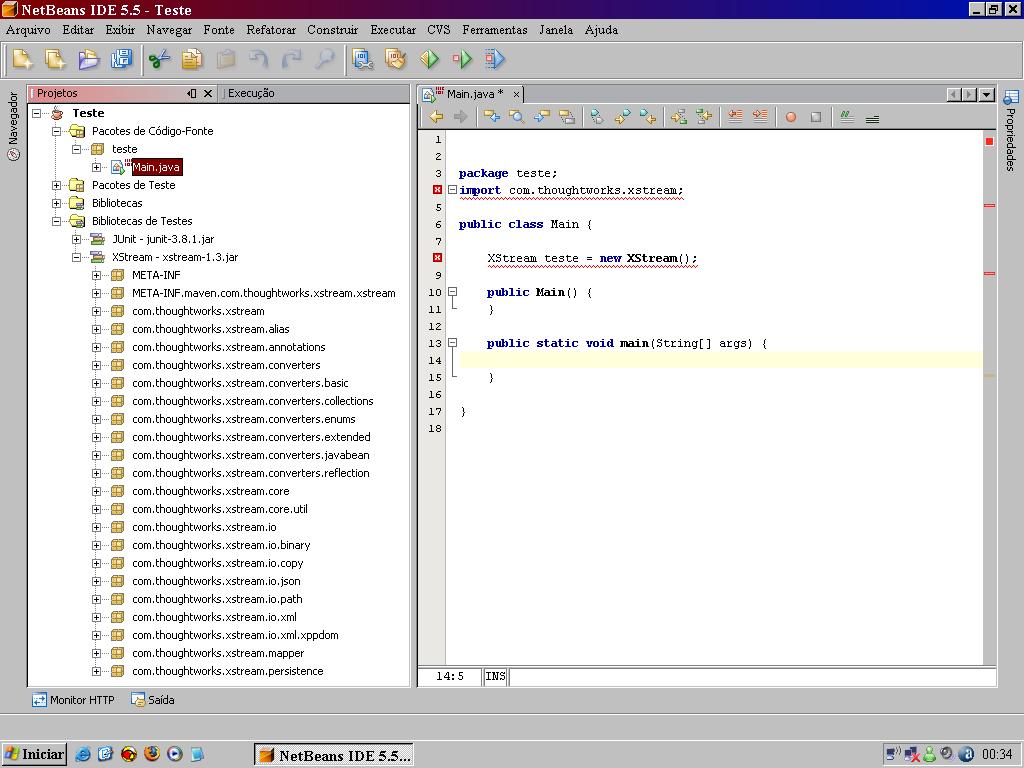The image size is (1024, 768).
Task: Click error marker on line 4 gutter
Action: tap(438, 190)
